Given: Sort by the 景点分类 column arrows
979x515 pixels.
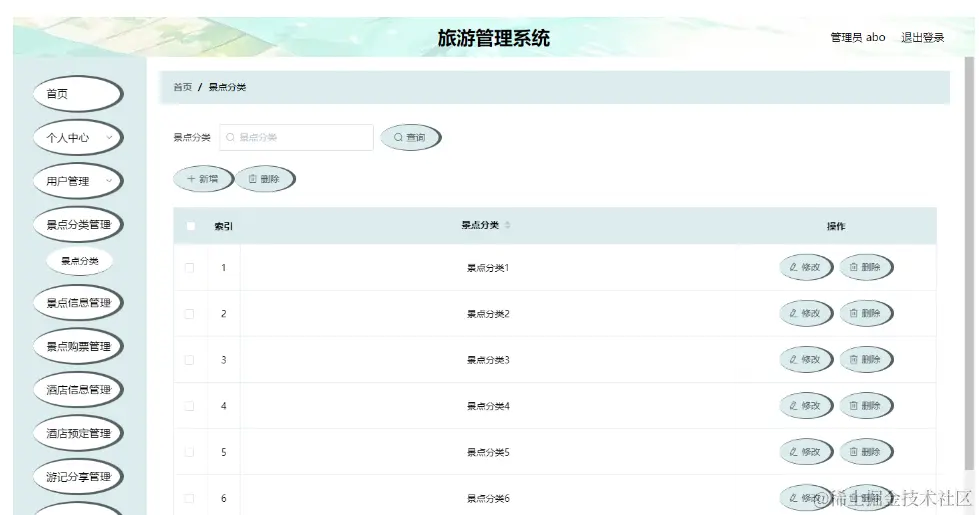Looking at the screenshot, I should pyautogui.click(x=508, y=225).
